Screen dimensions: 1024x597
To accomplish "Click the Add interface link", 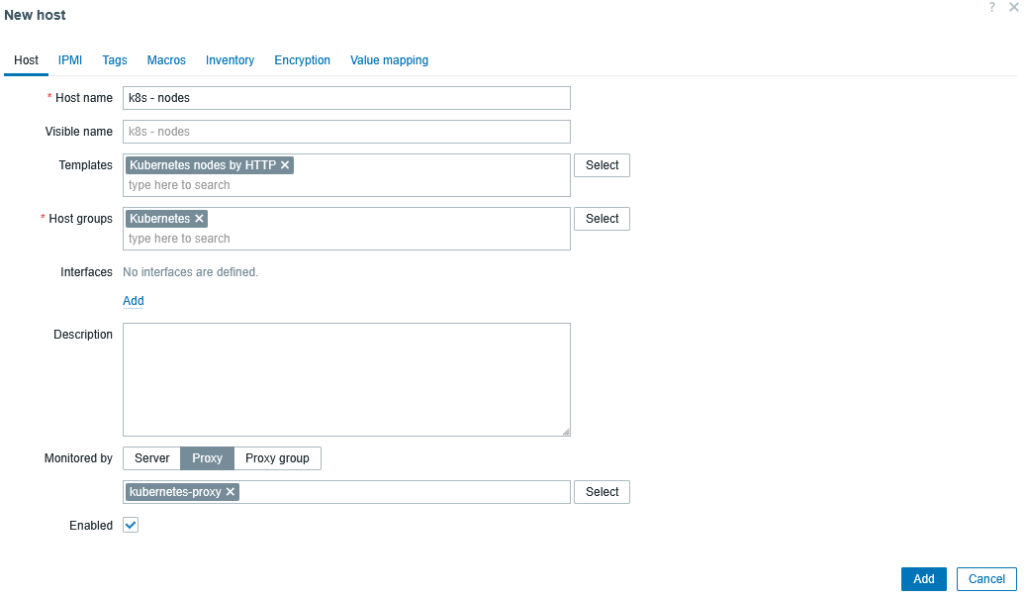I will pos(133,301).
